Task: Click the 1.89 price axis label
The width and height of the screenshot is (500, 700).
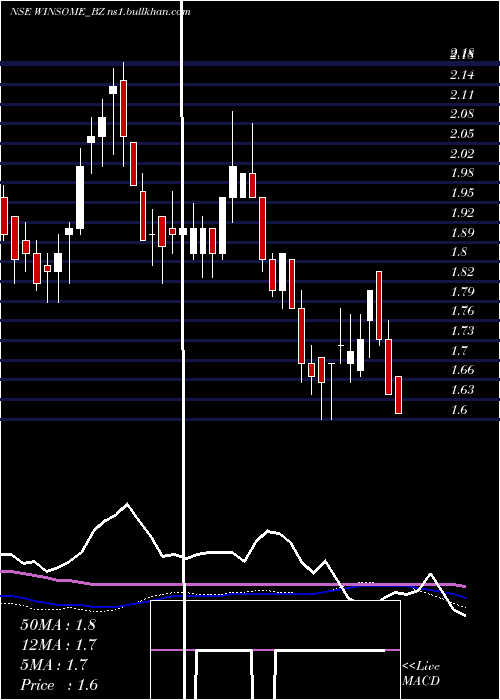Action: [462, 232]
